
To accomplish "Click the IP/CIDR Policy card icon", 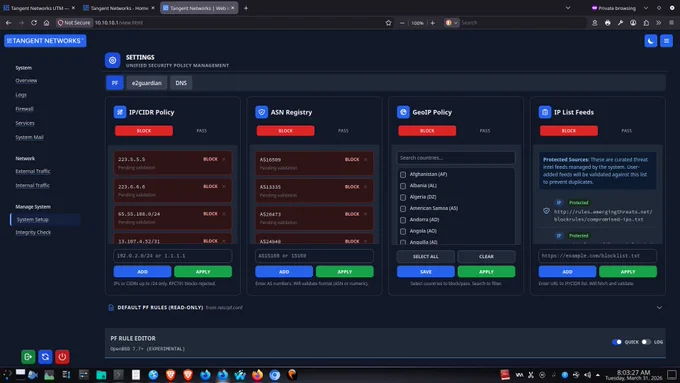I will point(120,112).
